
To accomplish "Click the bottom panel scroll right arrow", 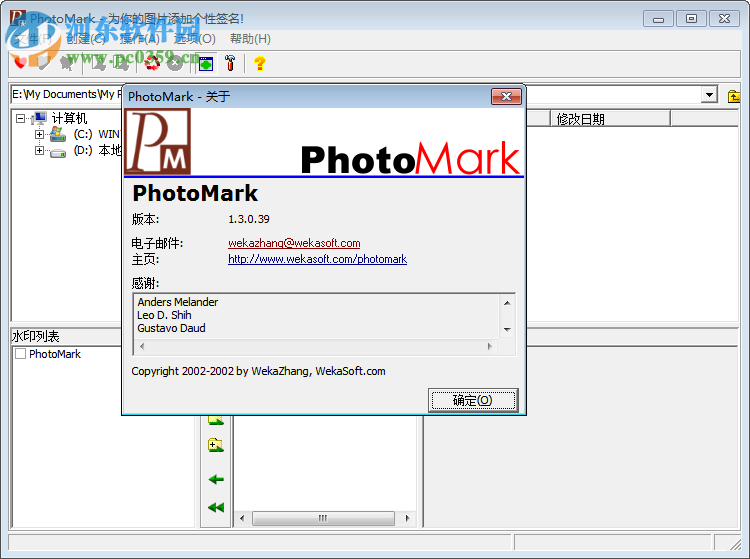I will pos(408,518).
